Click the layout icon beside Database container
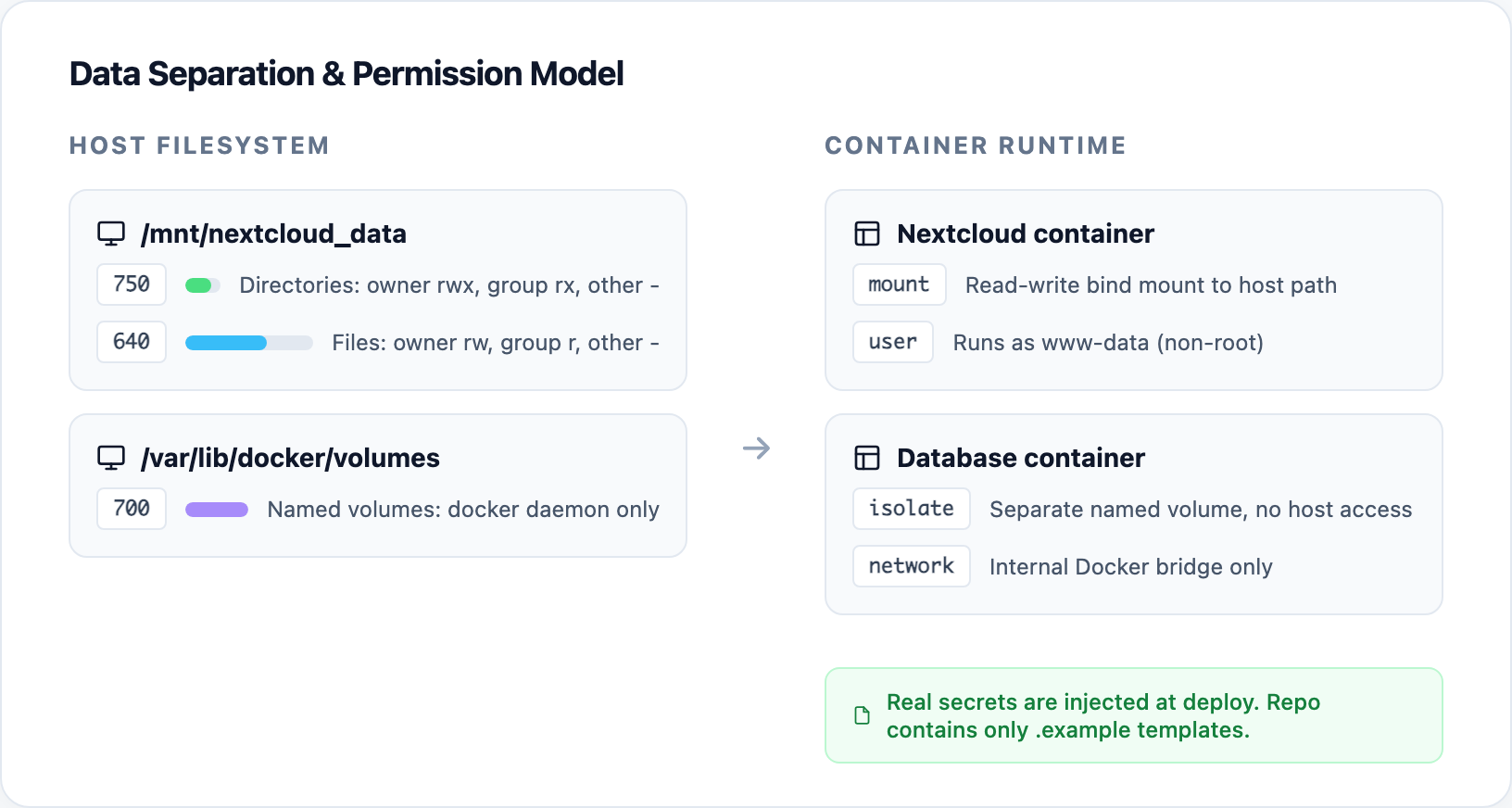The height and width of the screenshot is (808, 1512). (867, 458)
